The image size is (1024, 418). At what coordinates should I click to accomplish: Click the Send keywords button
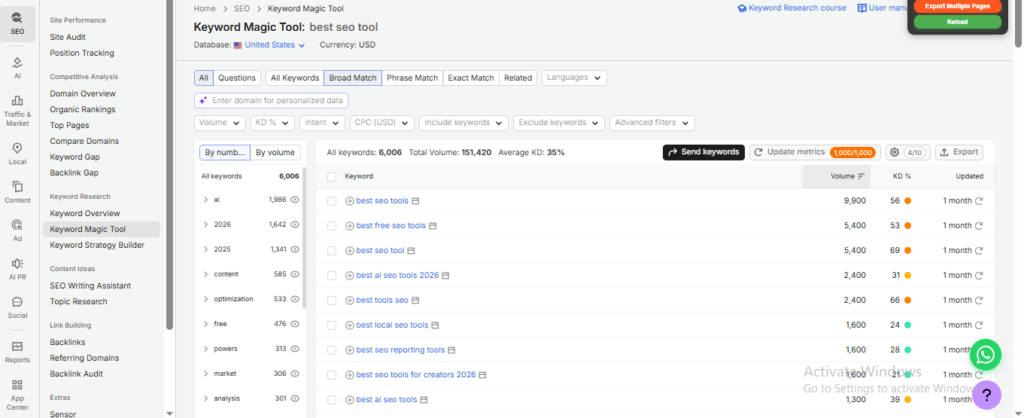703,152
